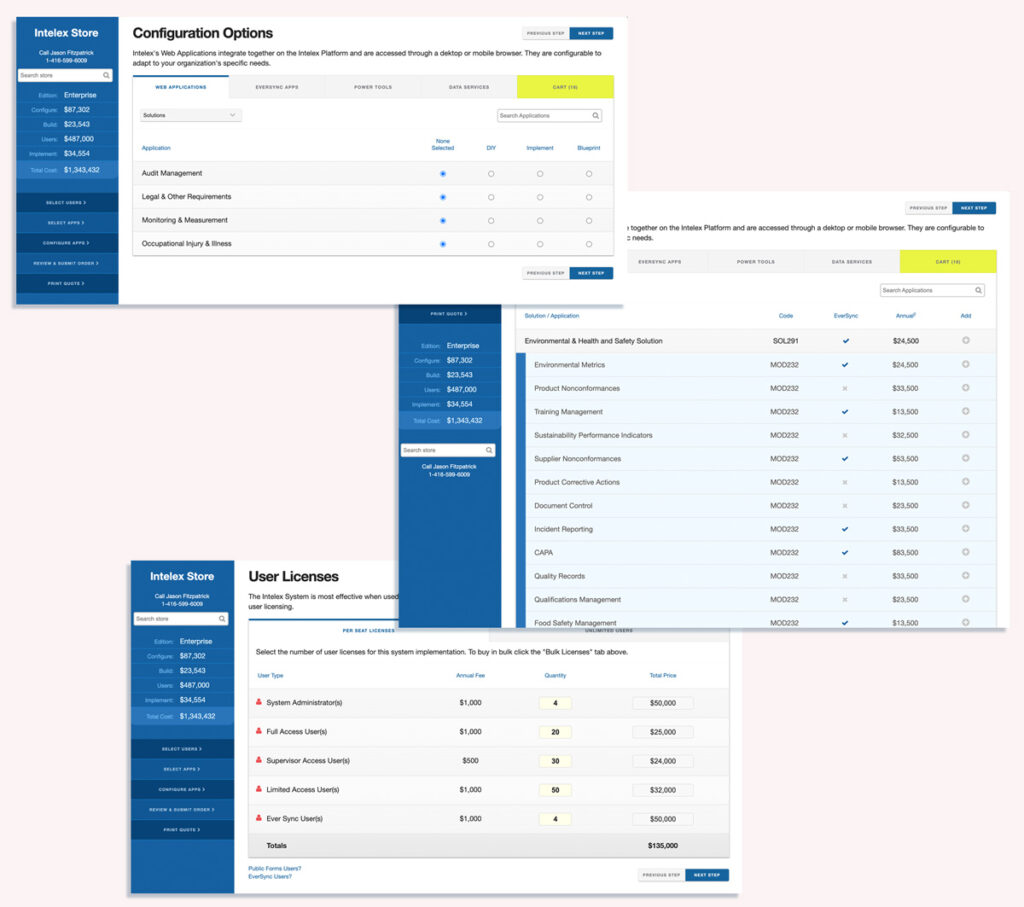The width and height of the screenshot is (1024, 907).
Task: Click the add icon for CAPA row
Action: [965, 552]
